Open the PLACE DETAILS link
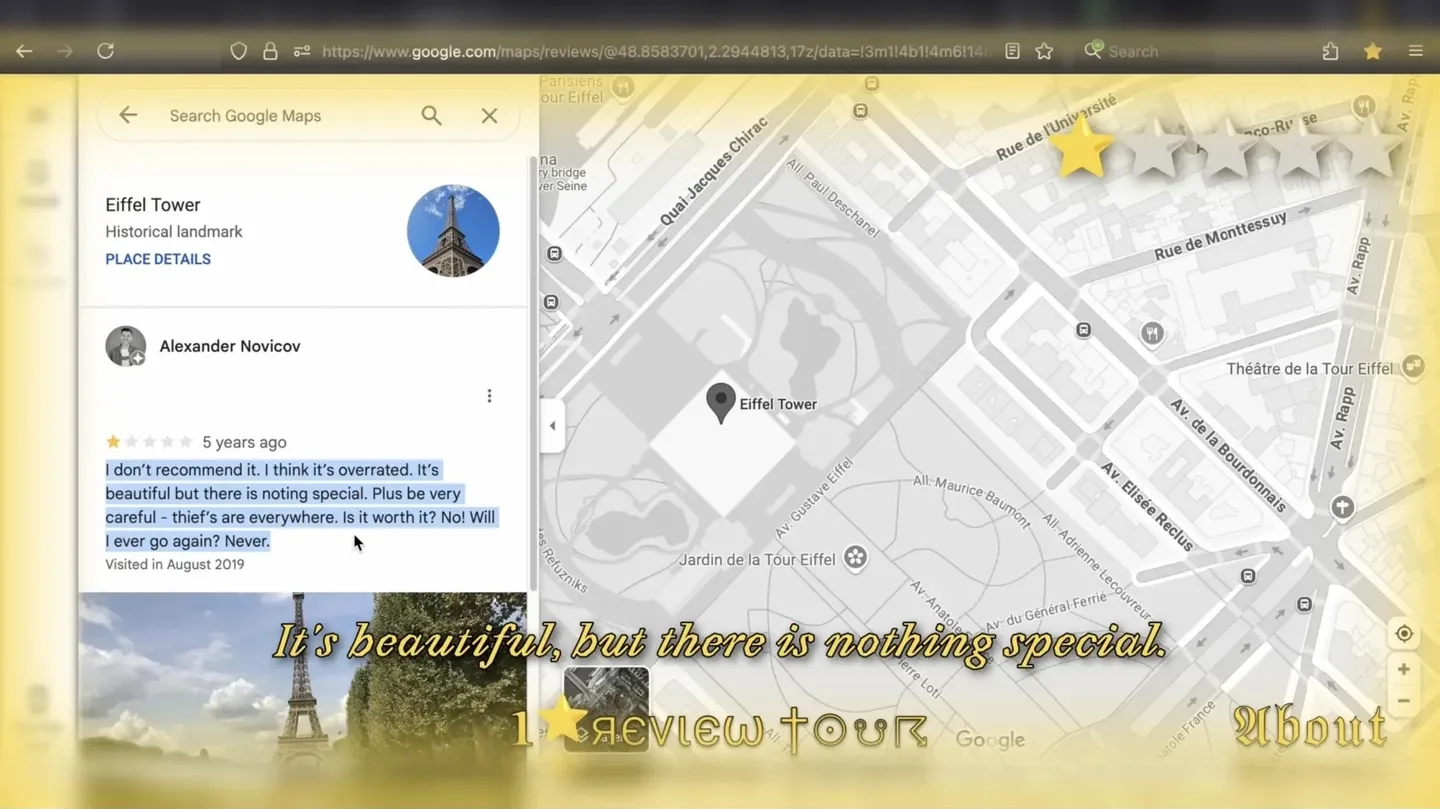 (158, 259)
